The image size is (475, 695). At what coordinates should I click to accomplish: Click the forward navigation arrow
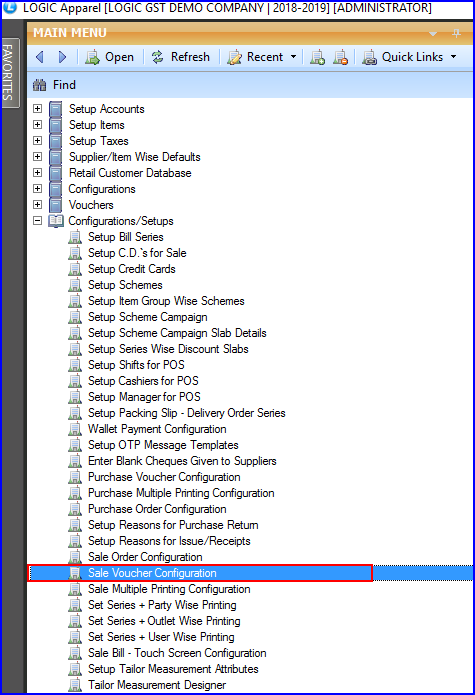tap(62, 57)
